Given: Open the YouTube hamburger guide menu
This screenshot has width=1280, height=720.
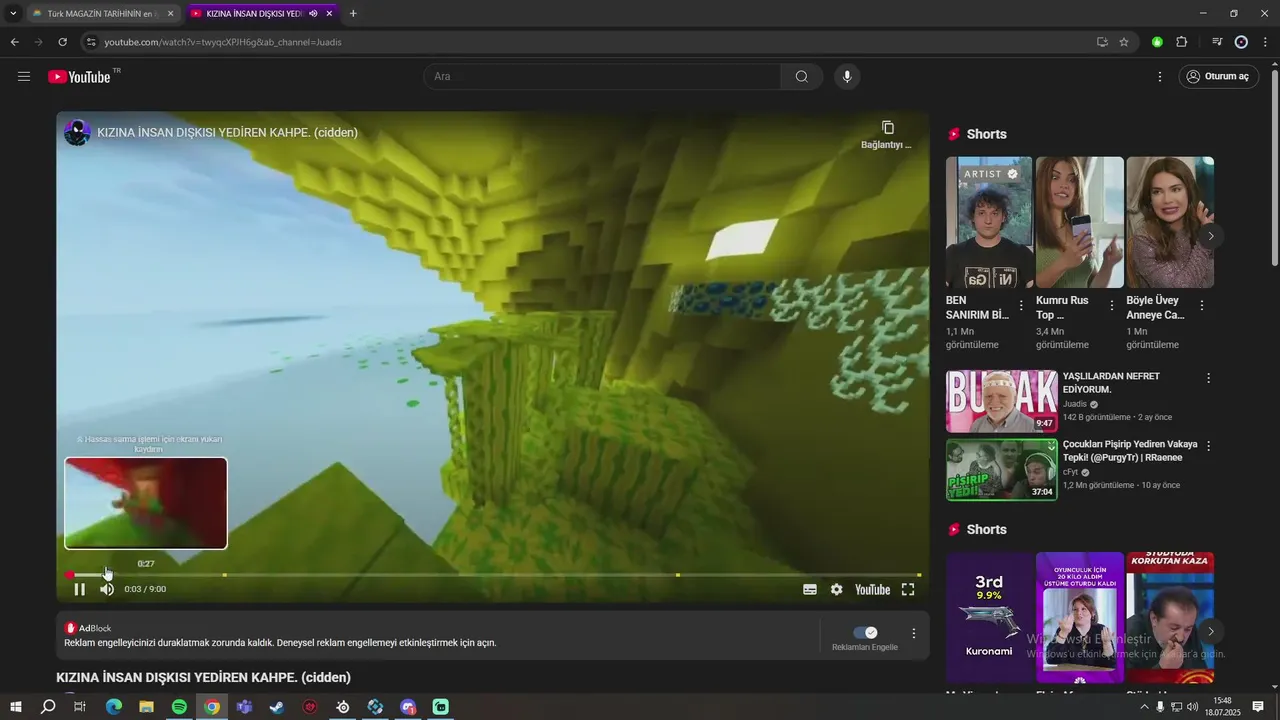Looking at the screenshot, I should tap(24, 77).
